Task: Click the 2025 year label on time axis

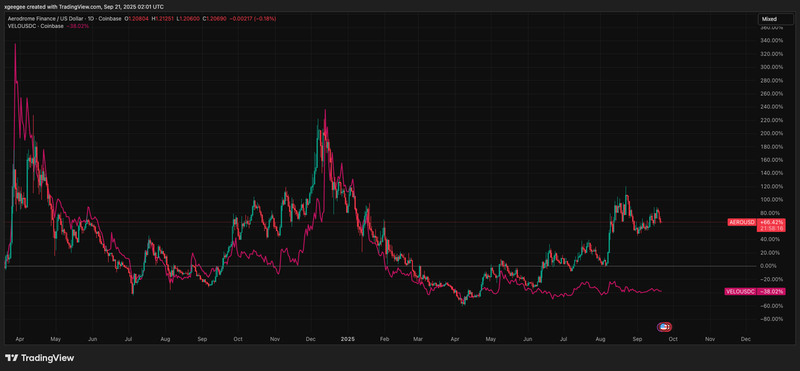Action: click(348, 338)
